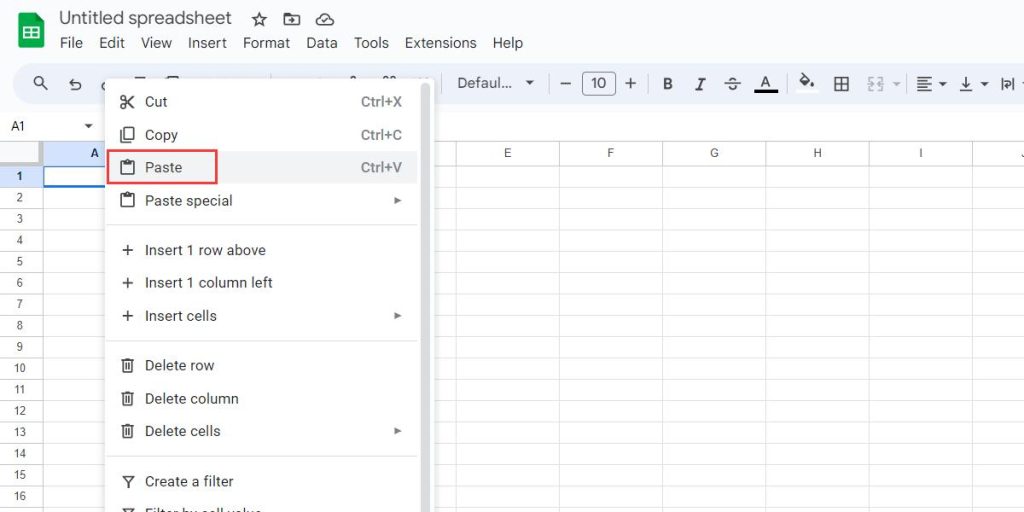
Task: Open the Google Sheets home icon
Action: coord(31,30)
